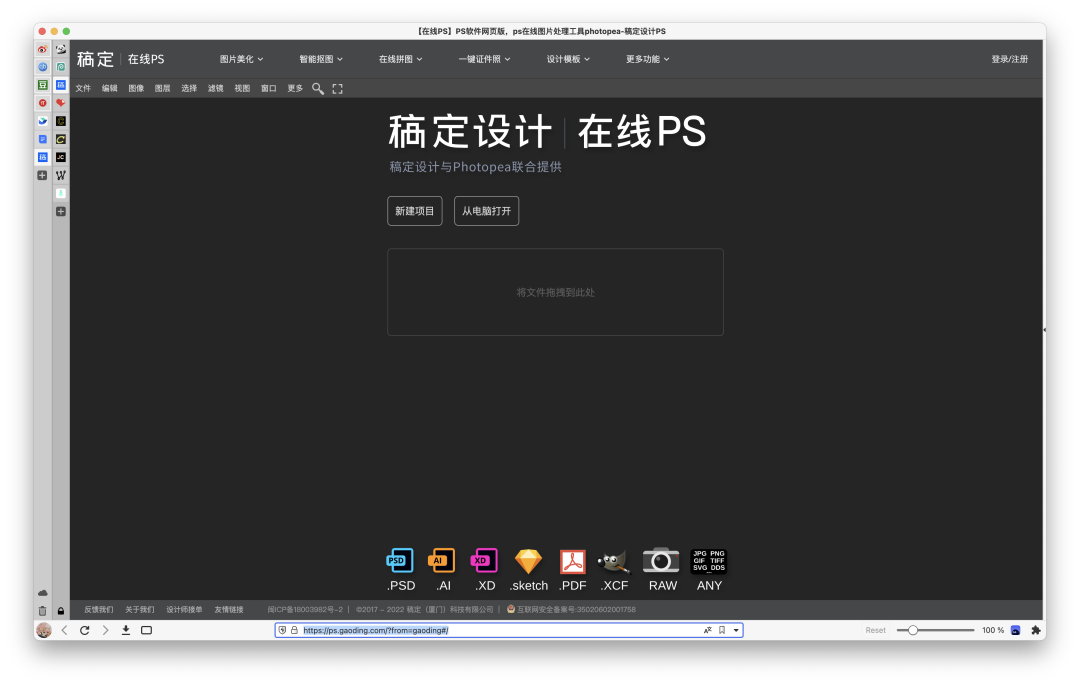The image size is (1080, 685).
Task: Add new tab in right sidebar column
Action: pos(61,211)
